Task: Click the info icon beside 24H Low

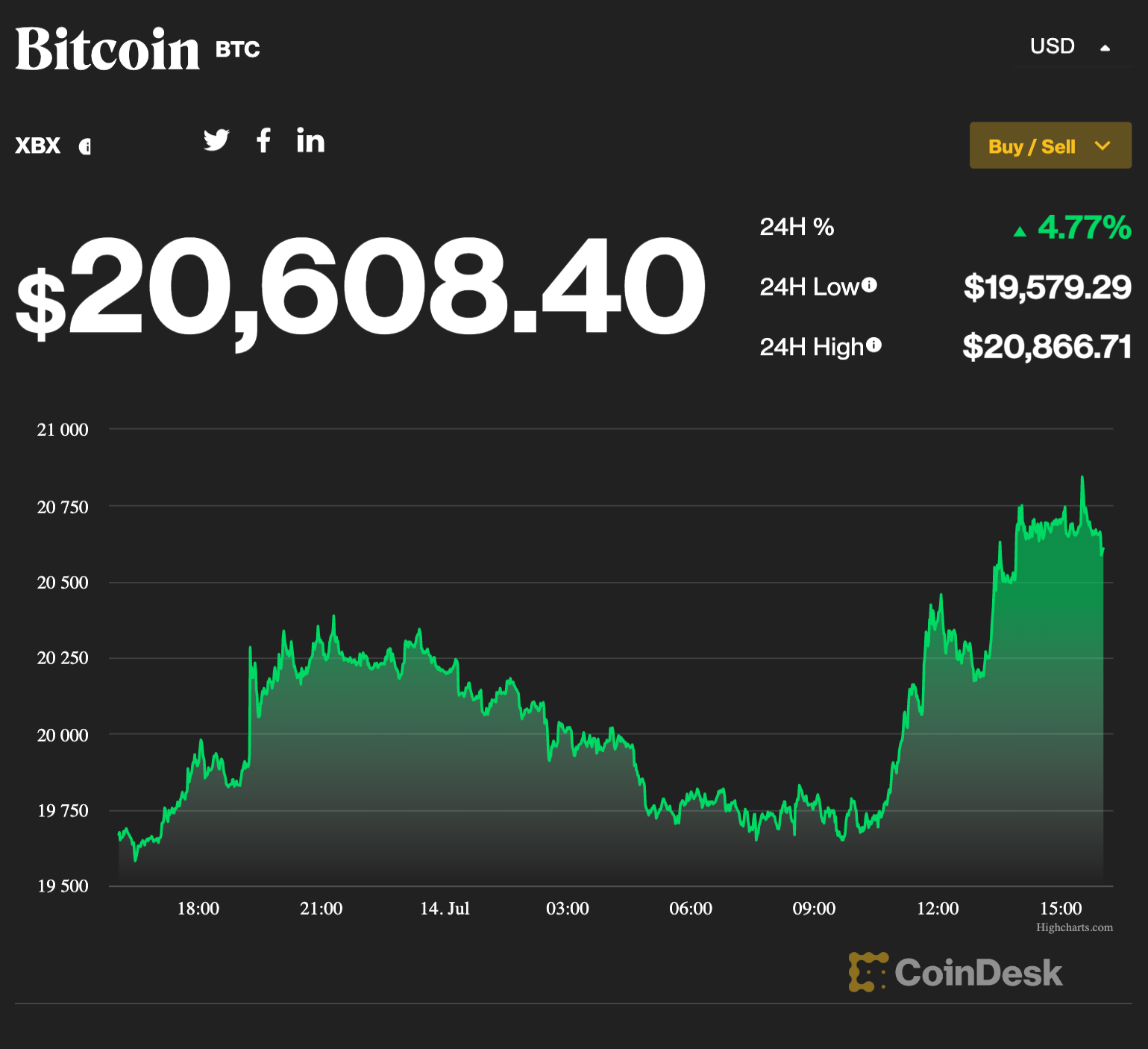Action: pos(869,285)
